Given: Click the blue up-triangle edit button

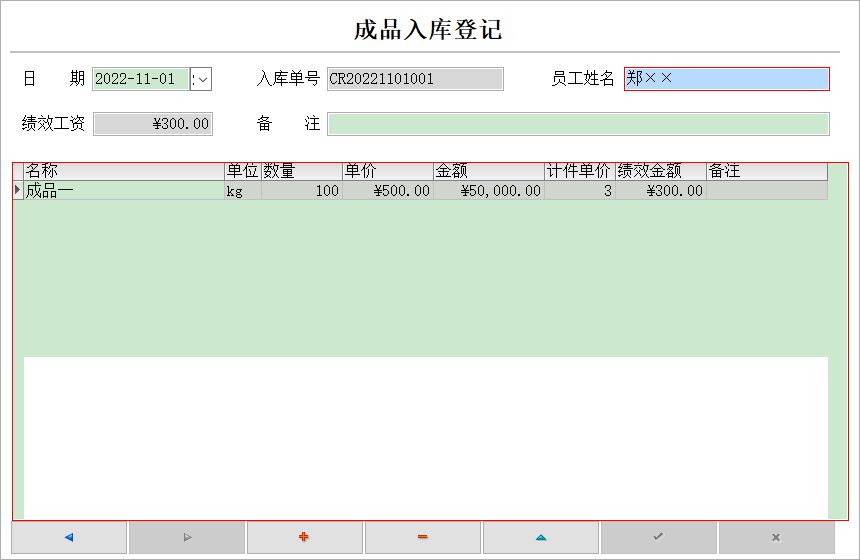Looking at the screenshot, I should [541, 537].
